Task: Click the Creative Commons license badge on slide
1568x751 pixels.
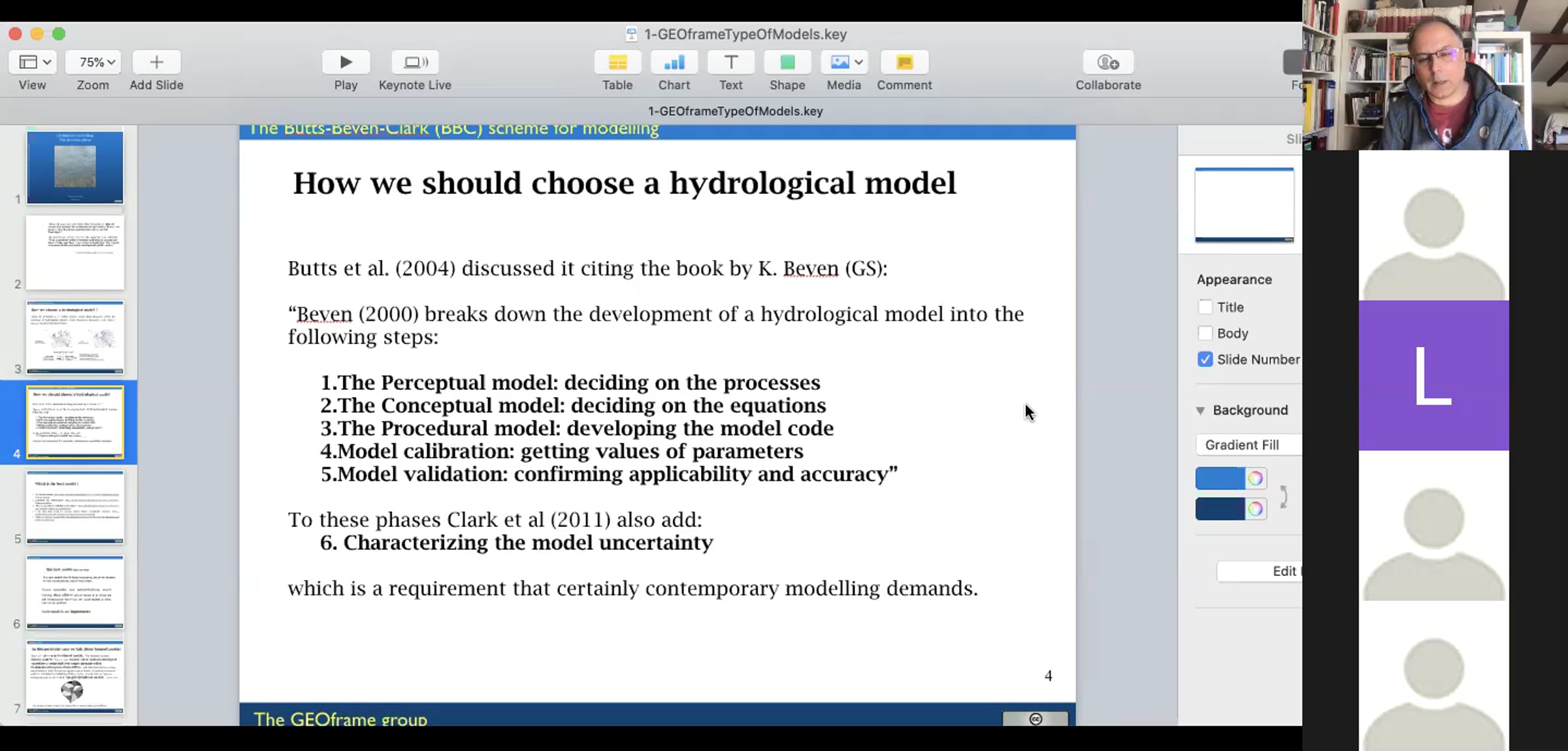Action: point(1036,718)
